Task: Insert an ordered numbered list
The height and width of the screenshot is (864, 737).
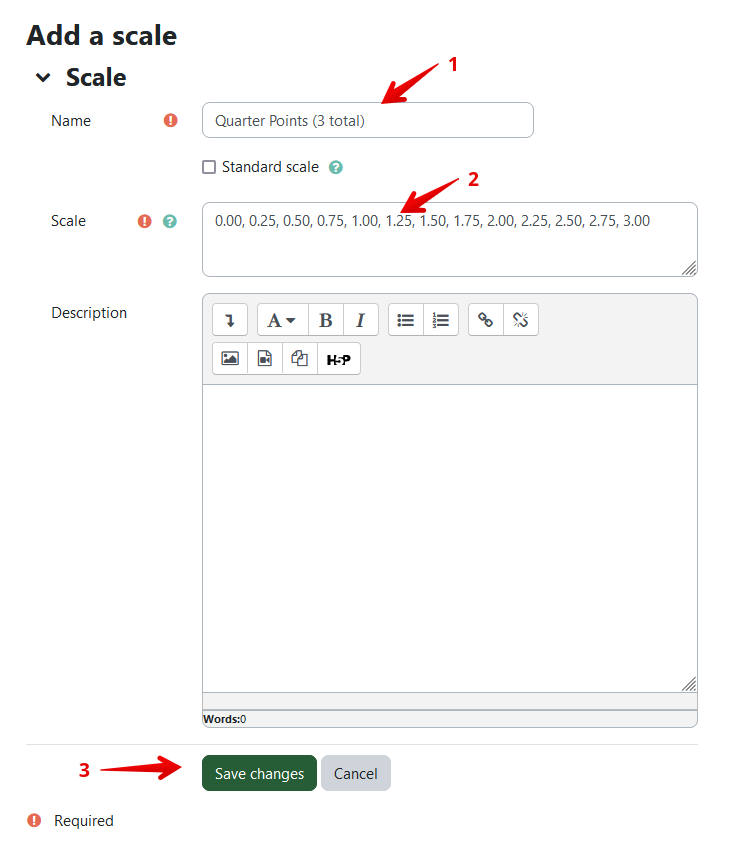Action: click(x=441, y=320)
